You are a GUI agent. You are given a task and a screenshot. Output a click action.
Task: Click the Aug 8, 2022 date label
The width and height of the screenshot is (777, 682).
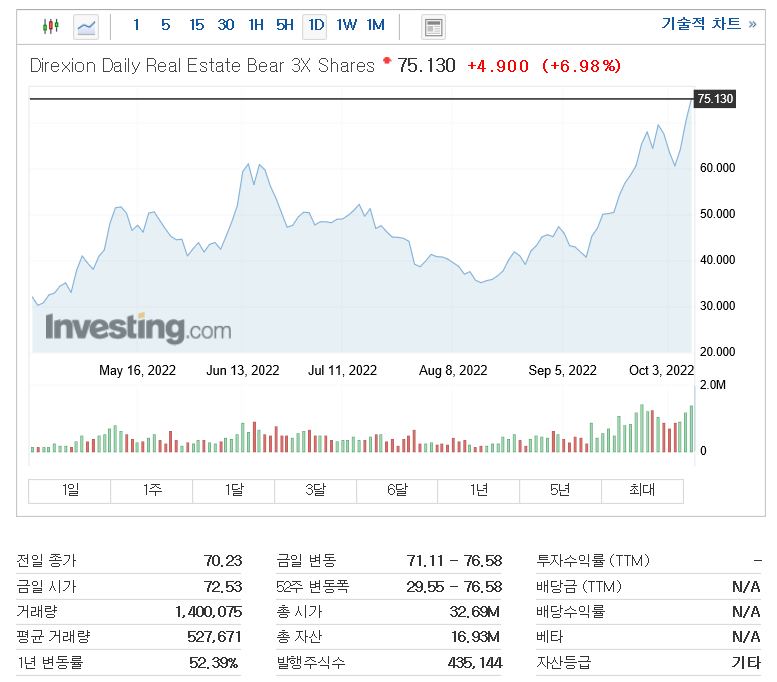[453, 370]
